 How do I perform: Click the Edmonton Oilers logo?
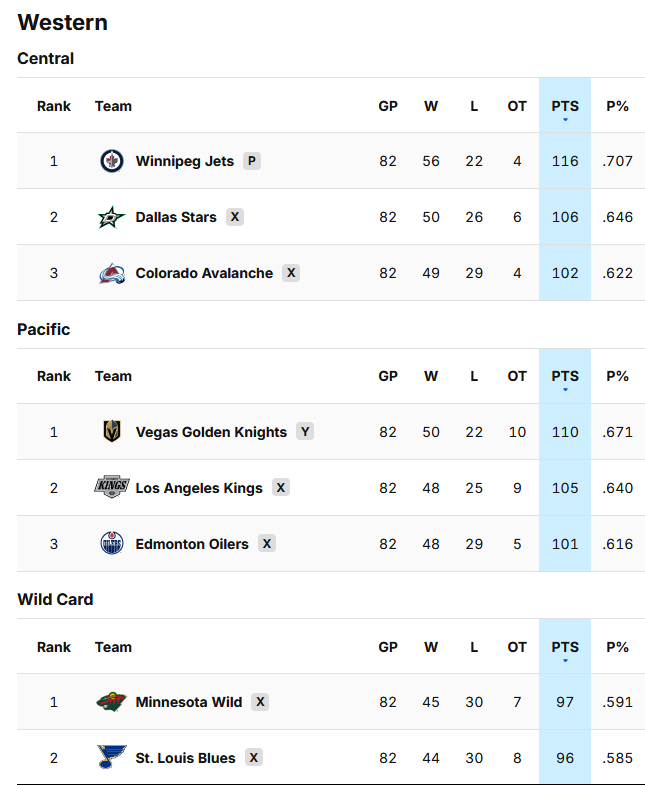(112, 544)
